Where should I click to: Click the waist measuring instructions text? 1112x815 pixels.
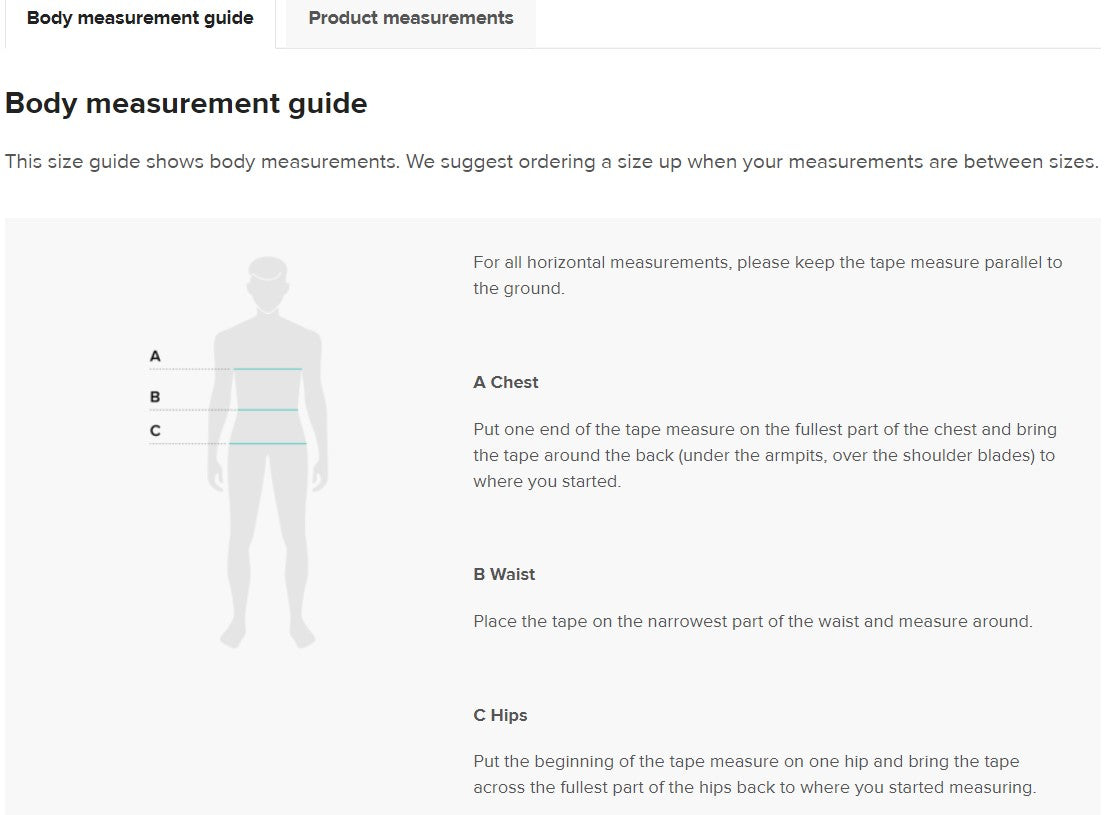(x=752, y=621)
